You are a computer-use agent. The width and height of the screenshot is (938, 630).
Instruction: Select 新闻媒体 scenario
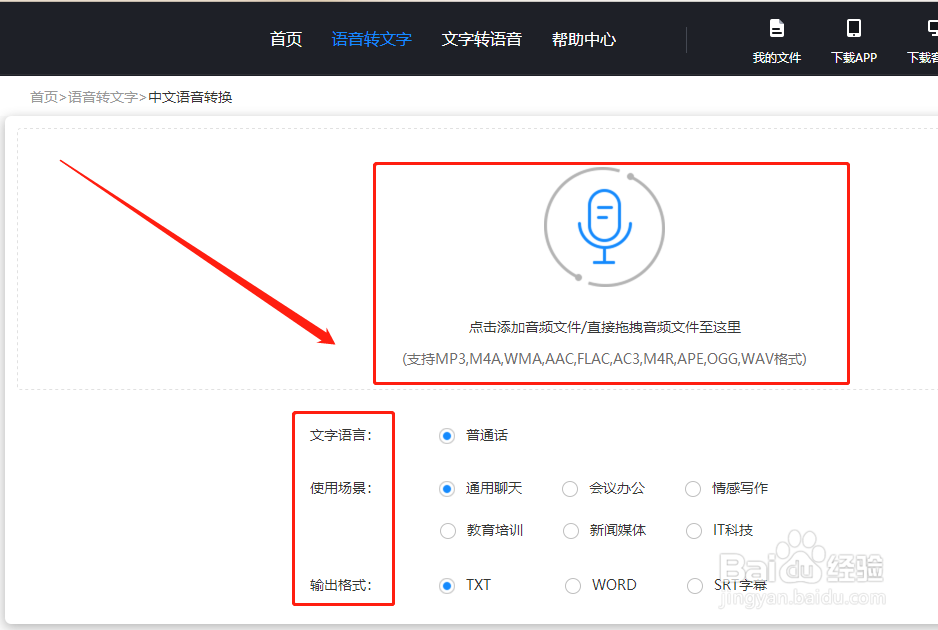coord(570,531)
